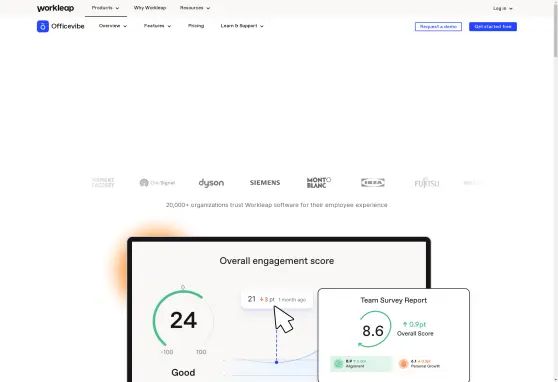Go to the Pricing page
Viewport: 558px width, 382px height.
tap(196, 26)
